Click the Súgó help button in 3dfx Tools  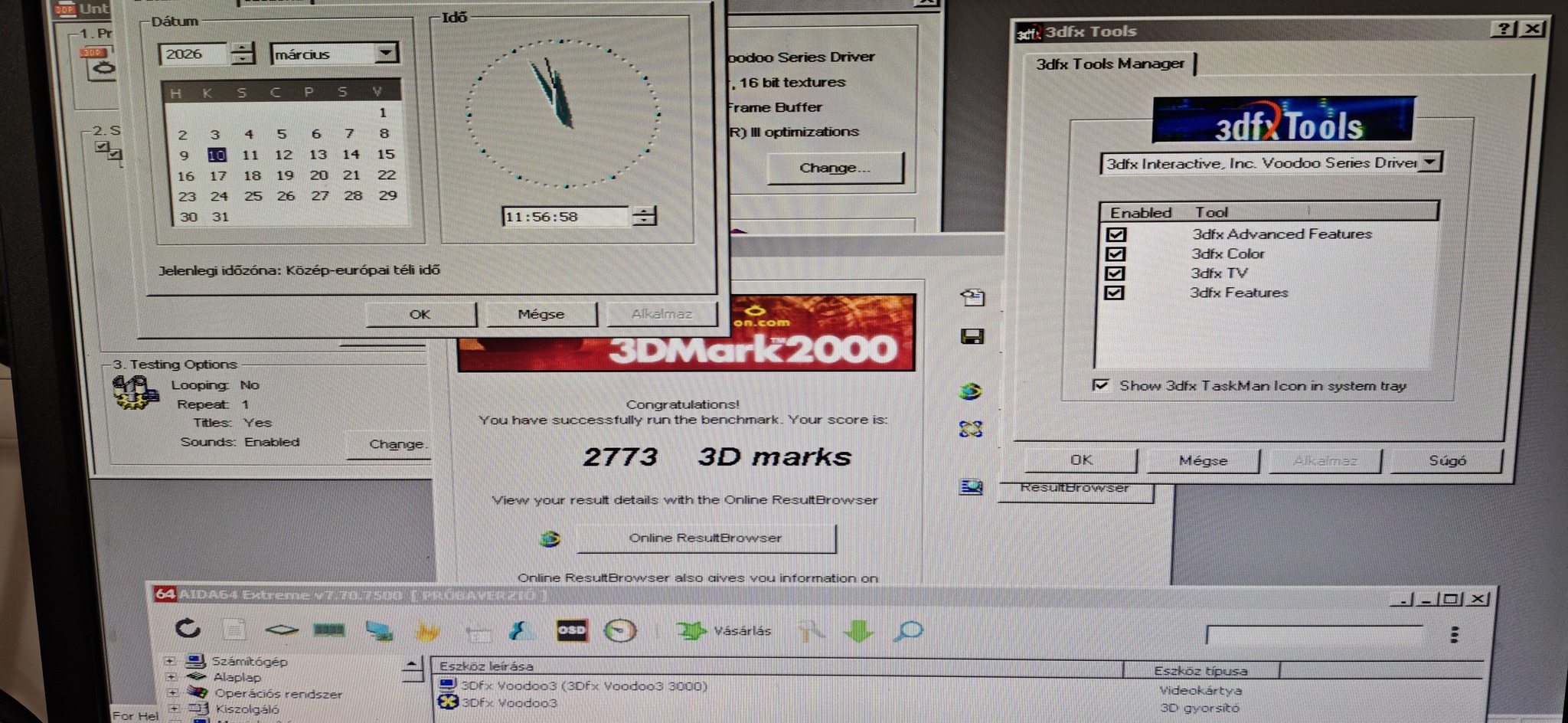point(1447,460)
